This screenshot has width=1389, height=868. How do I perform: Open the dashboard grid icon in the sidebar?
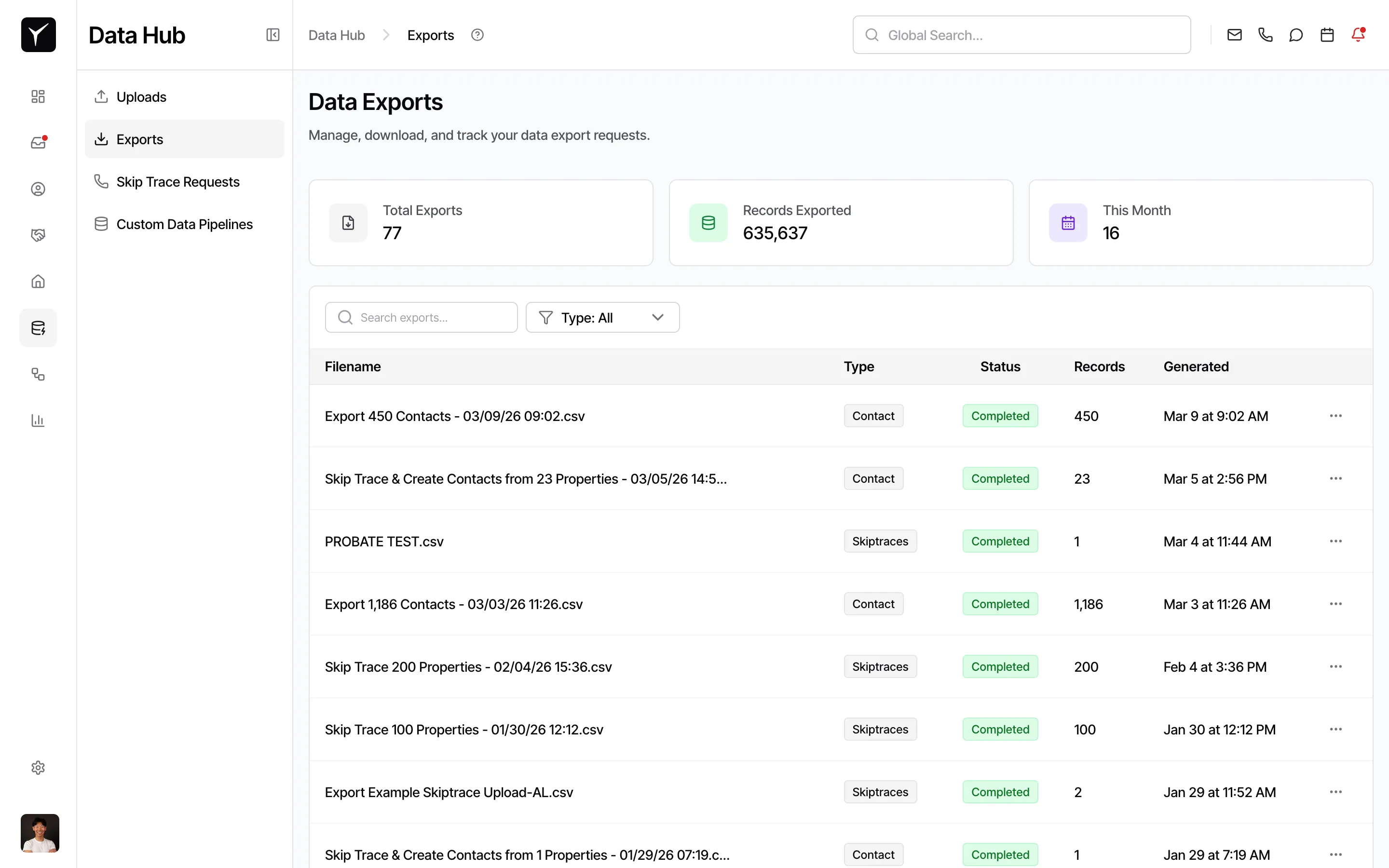[x=38, y=96]
